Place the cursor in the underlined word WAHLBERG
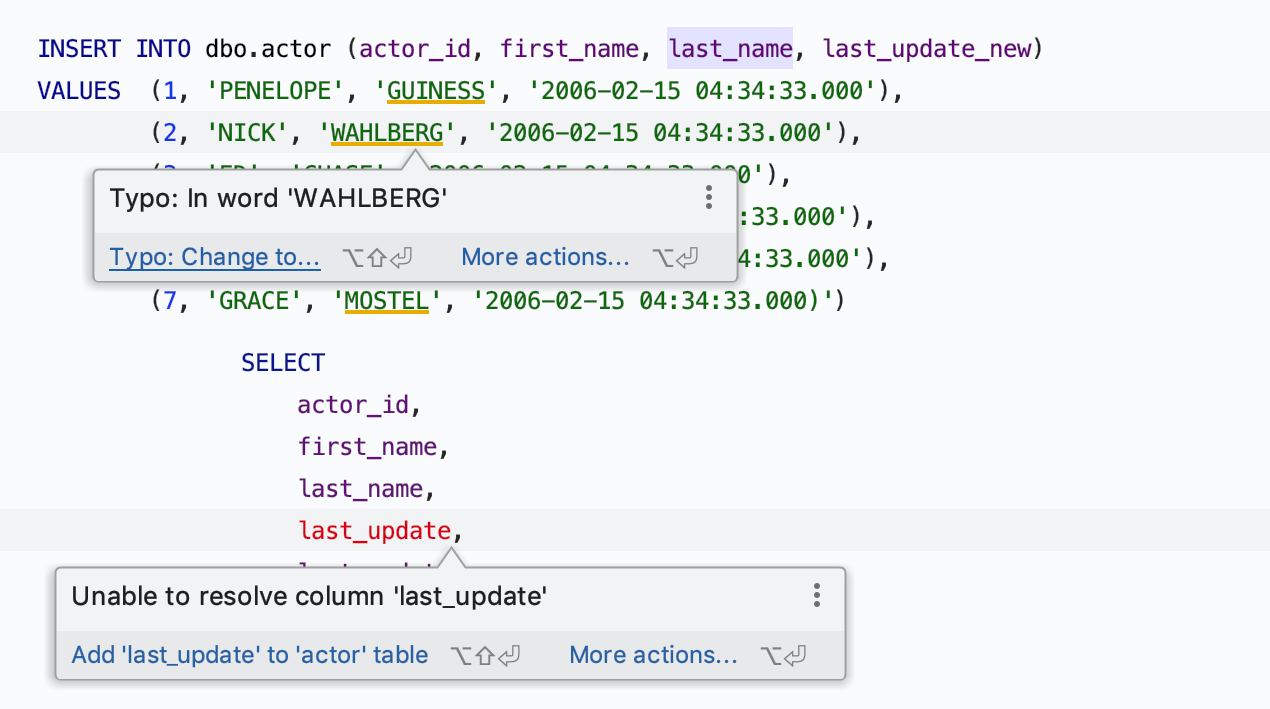 click(386, 132)
